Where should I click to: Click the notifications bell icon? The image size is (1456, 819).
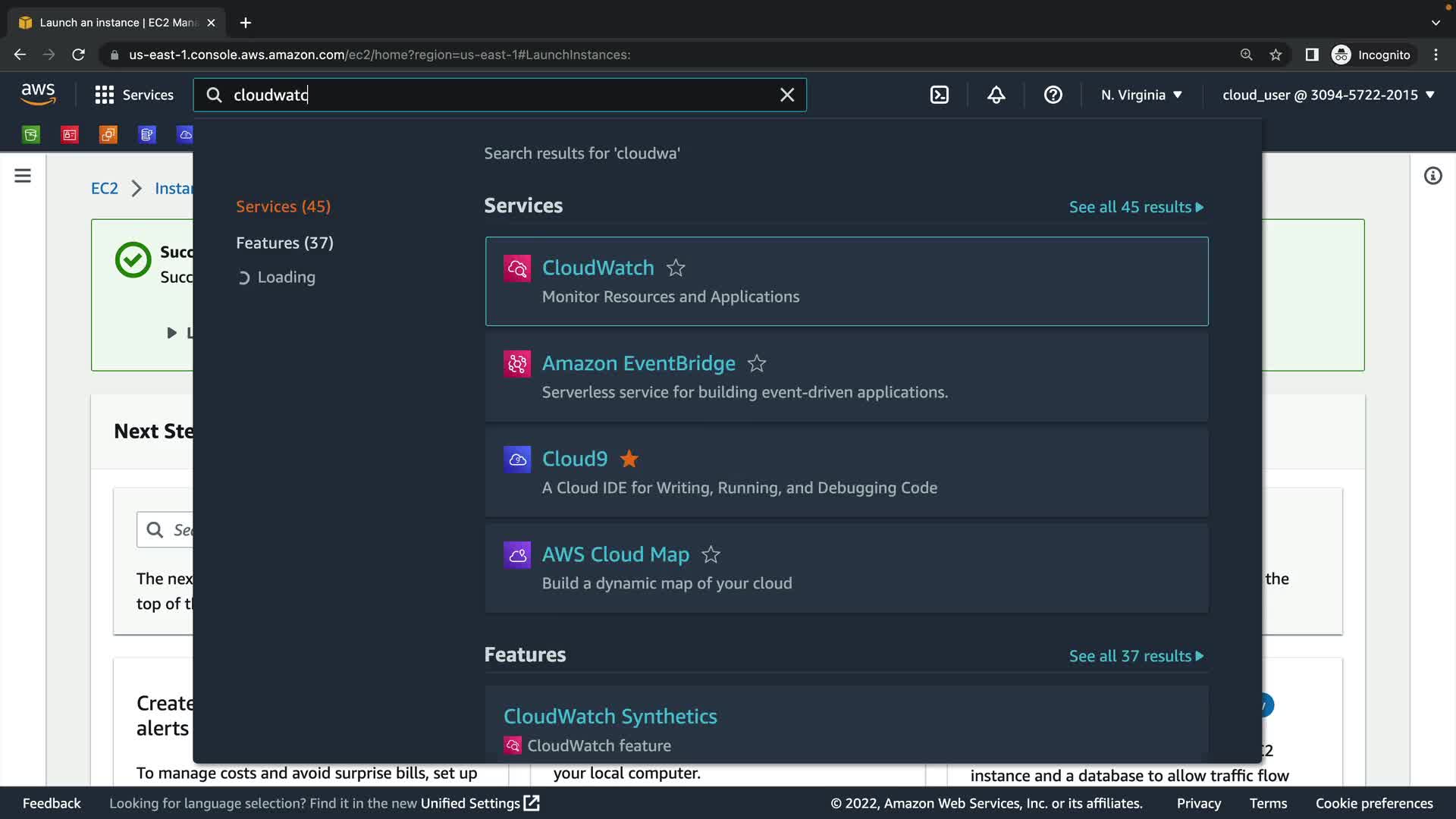[996, 95]
